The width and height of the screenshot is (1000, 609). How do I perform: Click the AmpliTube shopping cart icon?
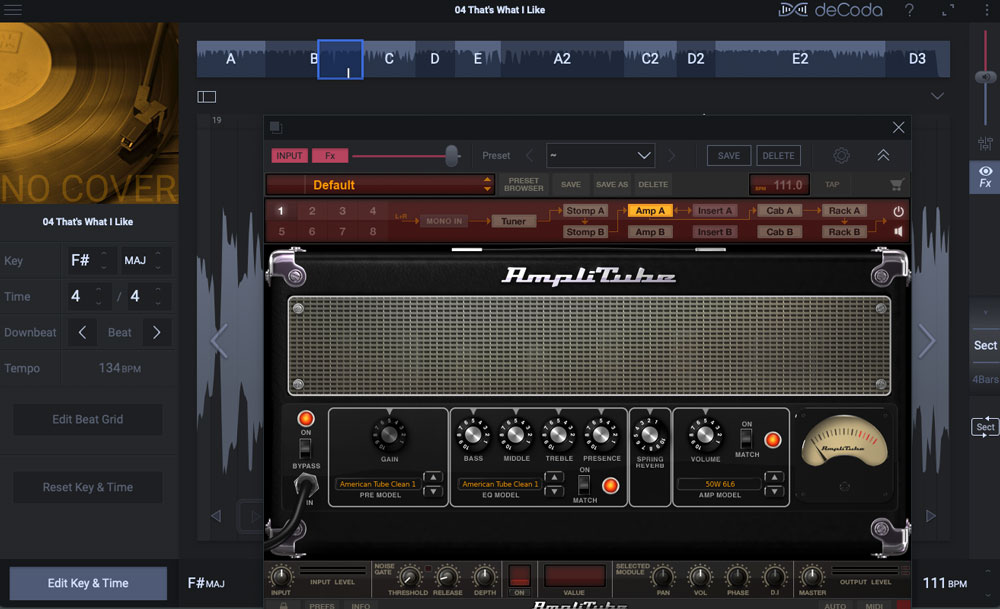click(x=897, y=185)
